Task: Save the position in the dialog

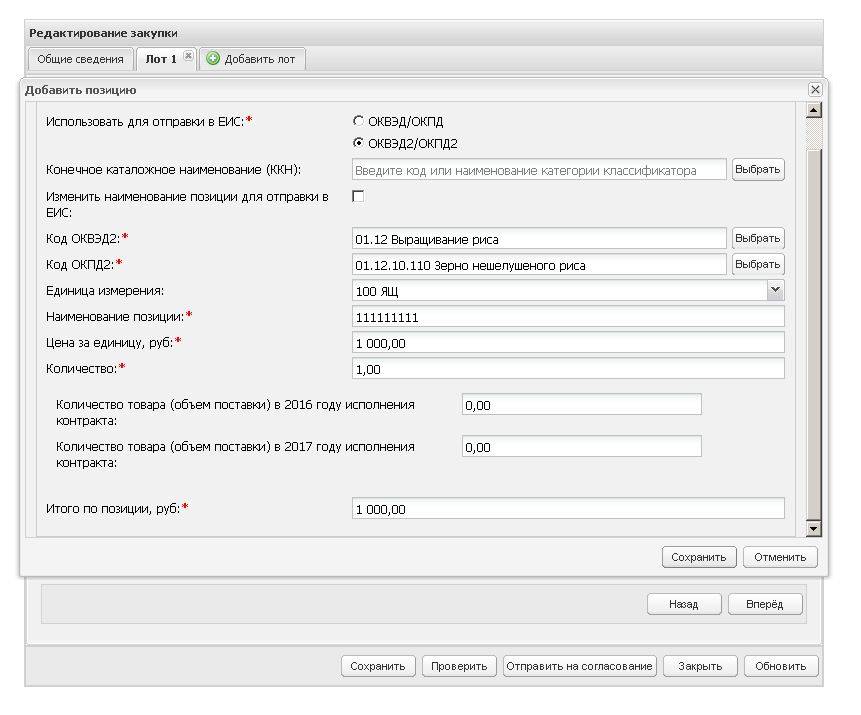Action: [699, 557]
